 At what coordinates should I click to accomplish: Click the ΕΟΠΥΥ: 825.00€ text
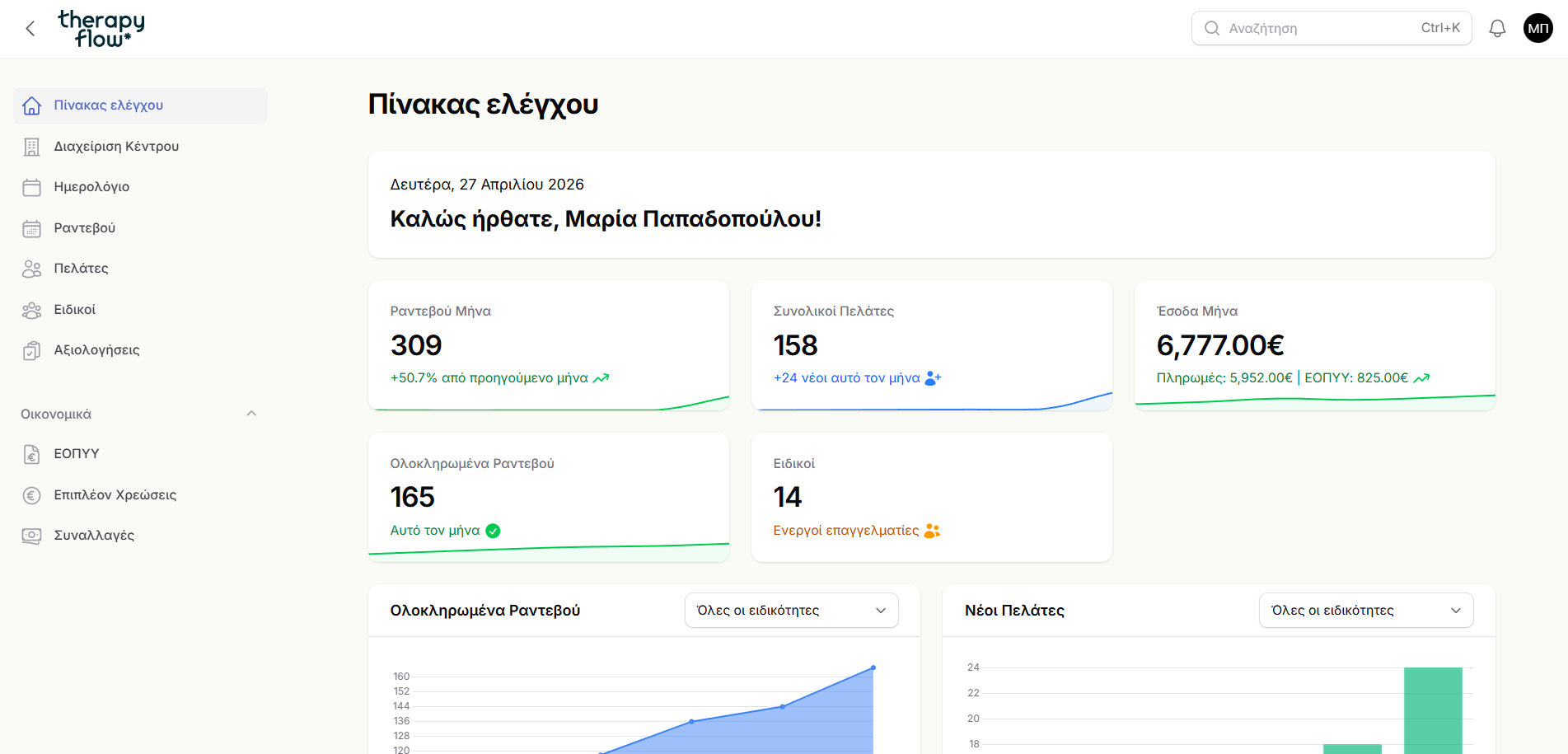pyautogui.click(x=1356, y=378)
